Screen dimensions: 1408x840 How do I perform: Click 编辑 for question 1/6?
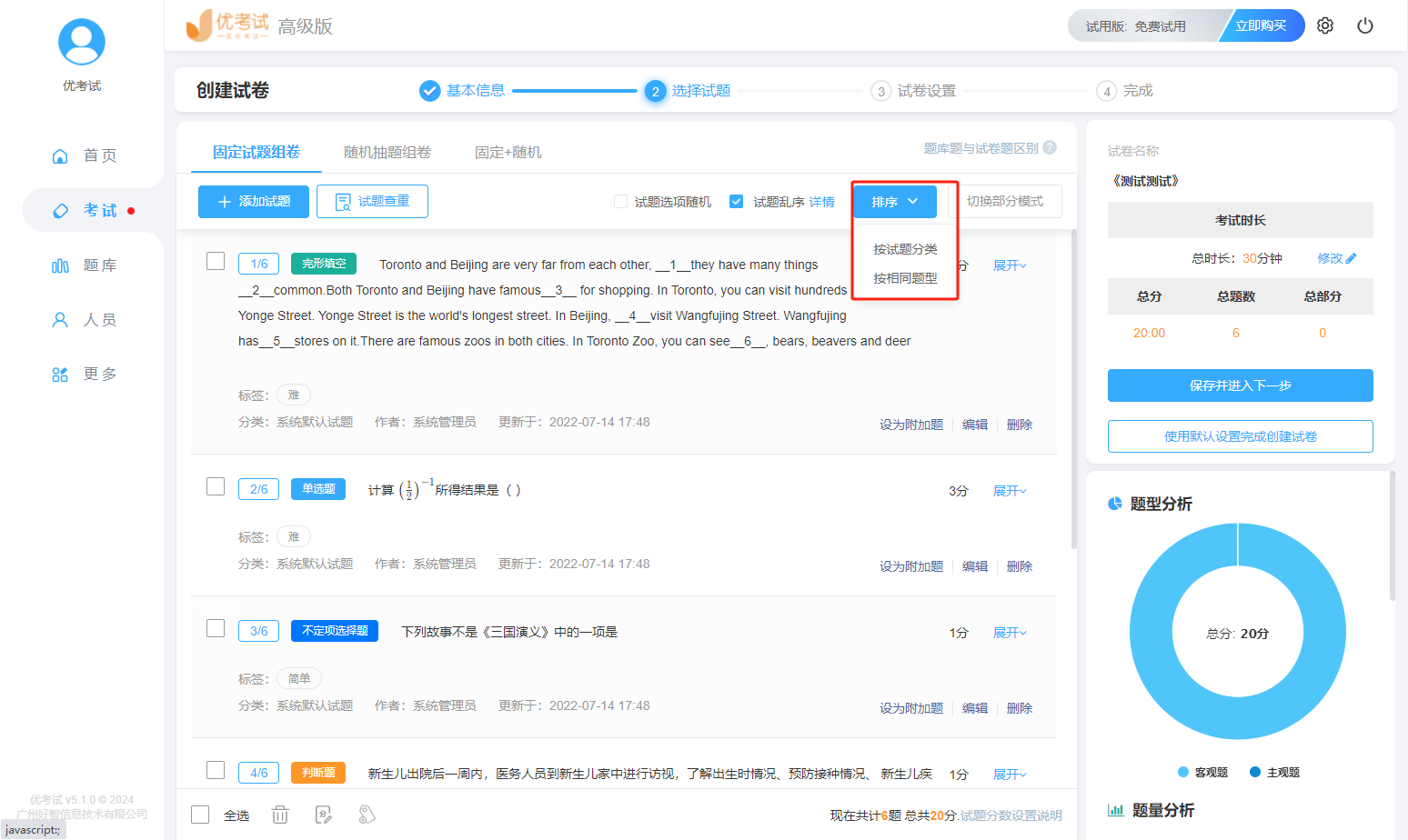pos(975,425)
